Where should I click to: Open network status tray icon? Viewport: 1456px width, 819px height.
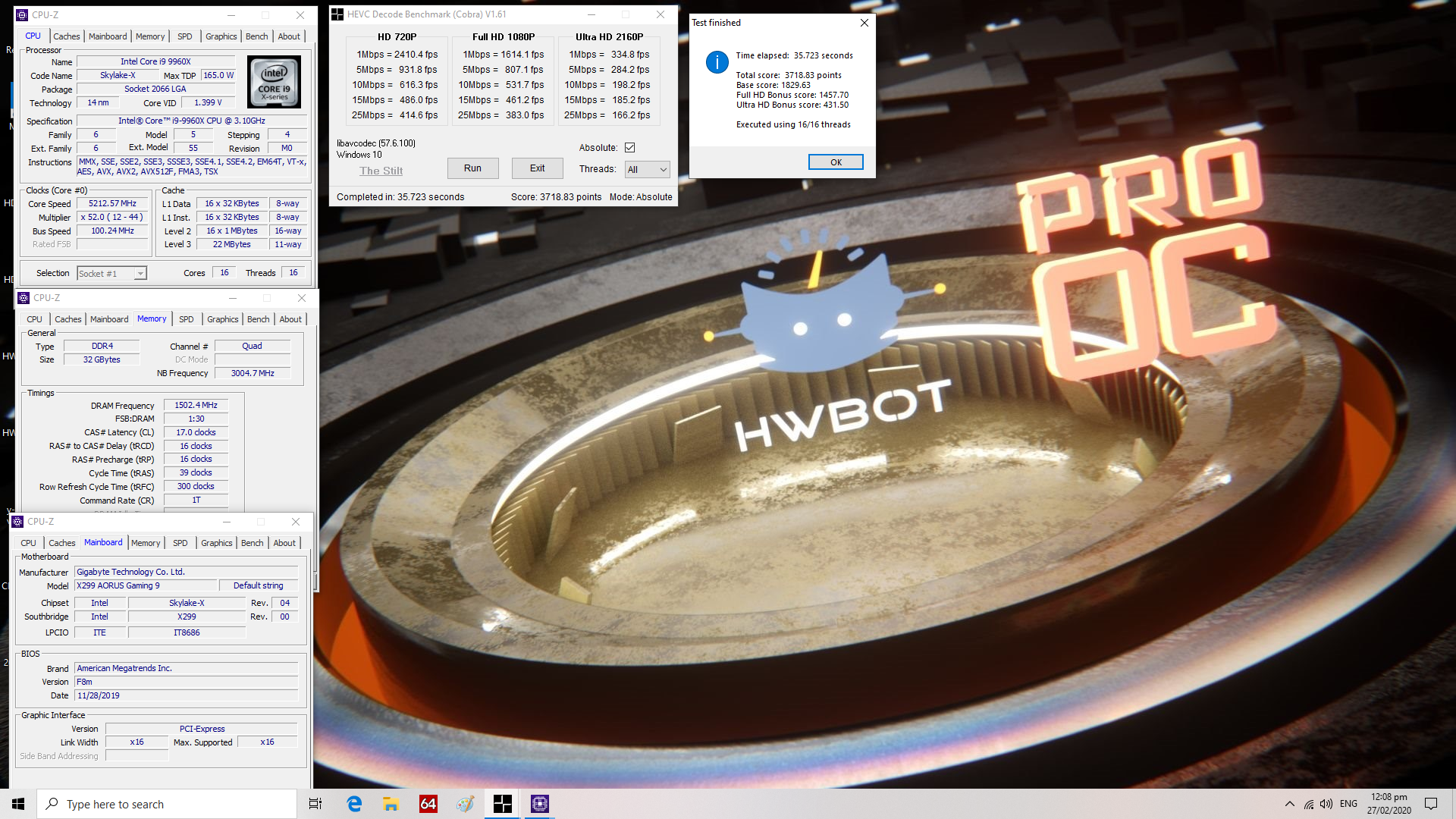tap(1309, 804)
